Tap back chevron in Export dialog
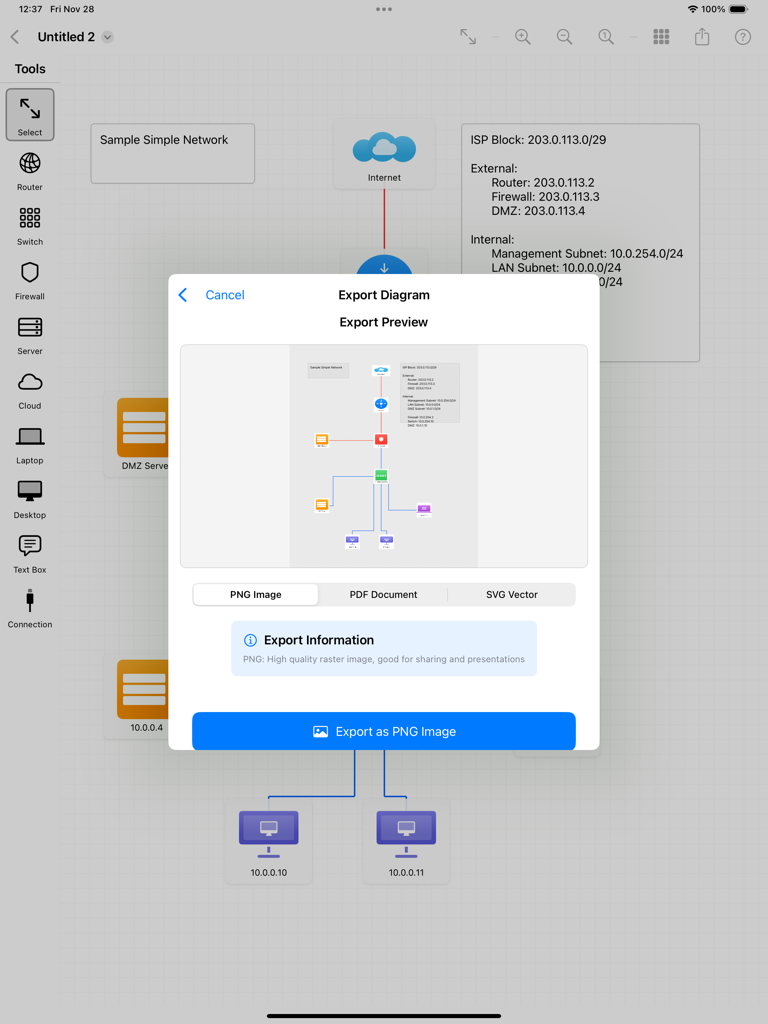 click(x=183, y=295)
